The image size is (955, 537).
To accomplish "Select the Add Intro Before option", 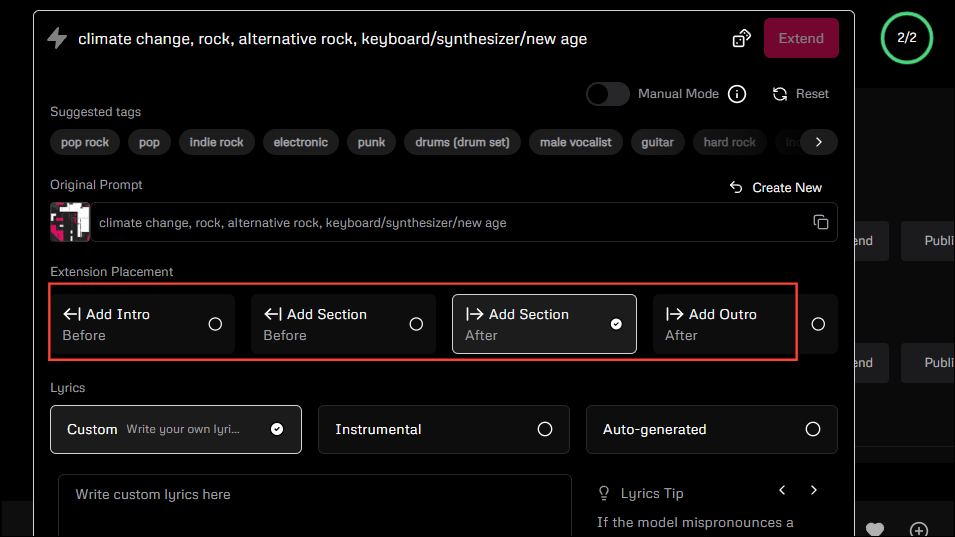I will (x=143, y=324).
